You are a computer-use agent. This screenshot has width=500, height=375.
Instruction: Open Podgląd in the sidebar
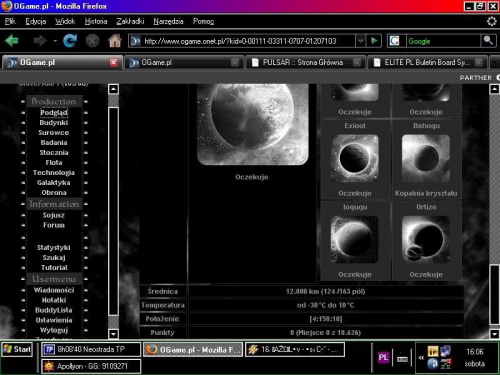click(x=54, y=113)
